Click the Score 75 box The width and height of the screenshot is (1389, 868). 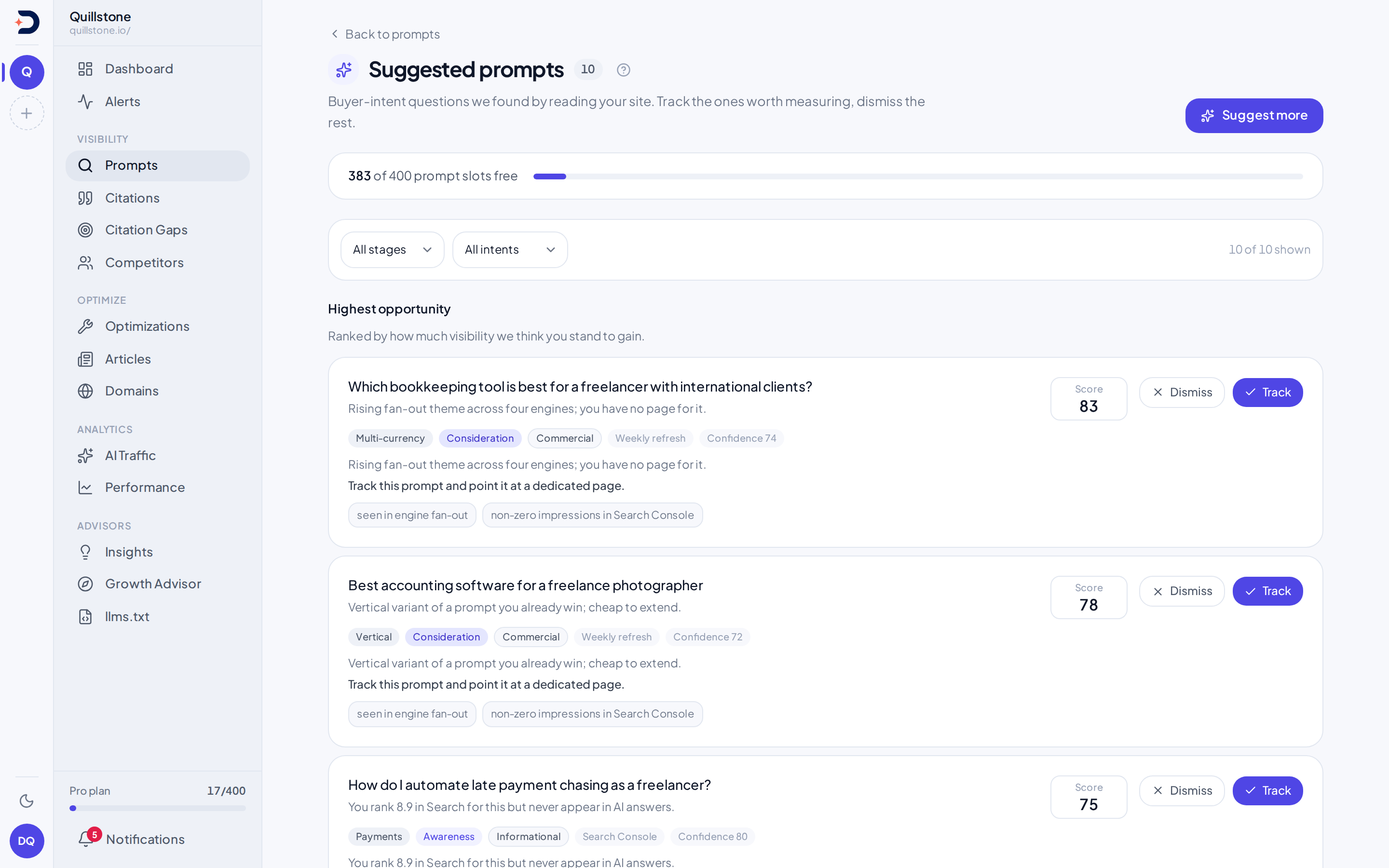tap(1089, 798)
